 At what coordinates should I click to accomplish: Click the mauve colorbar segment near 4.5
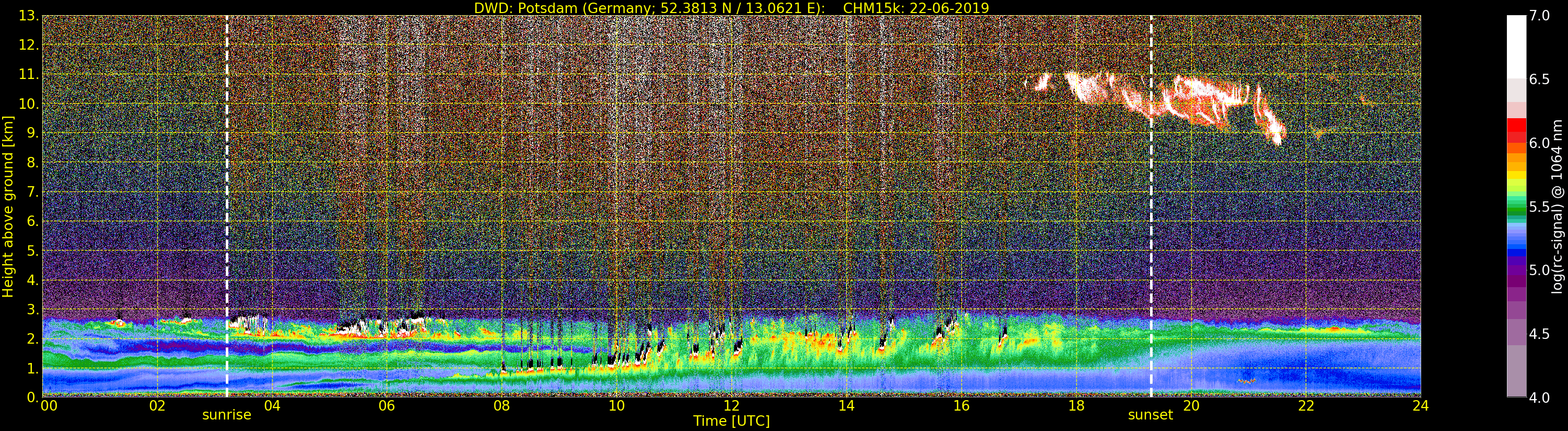click(x=1516, y=332)
